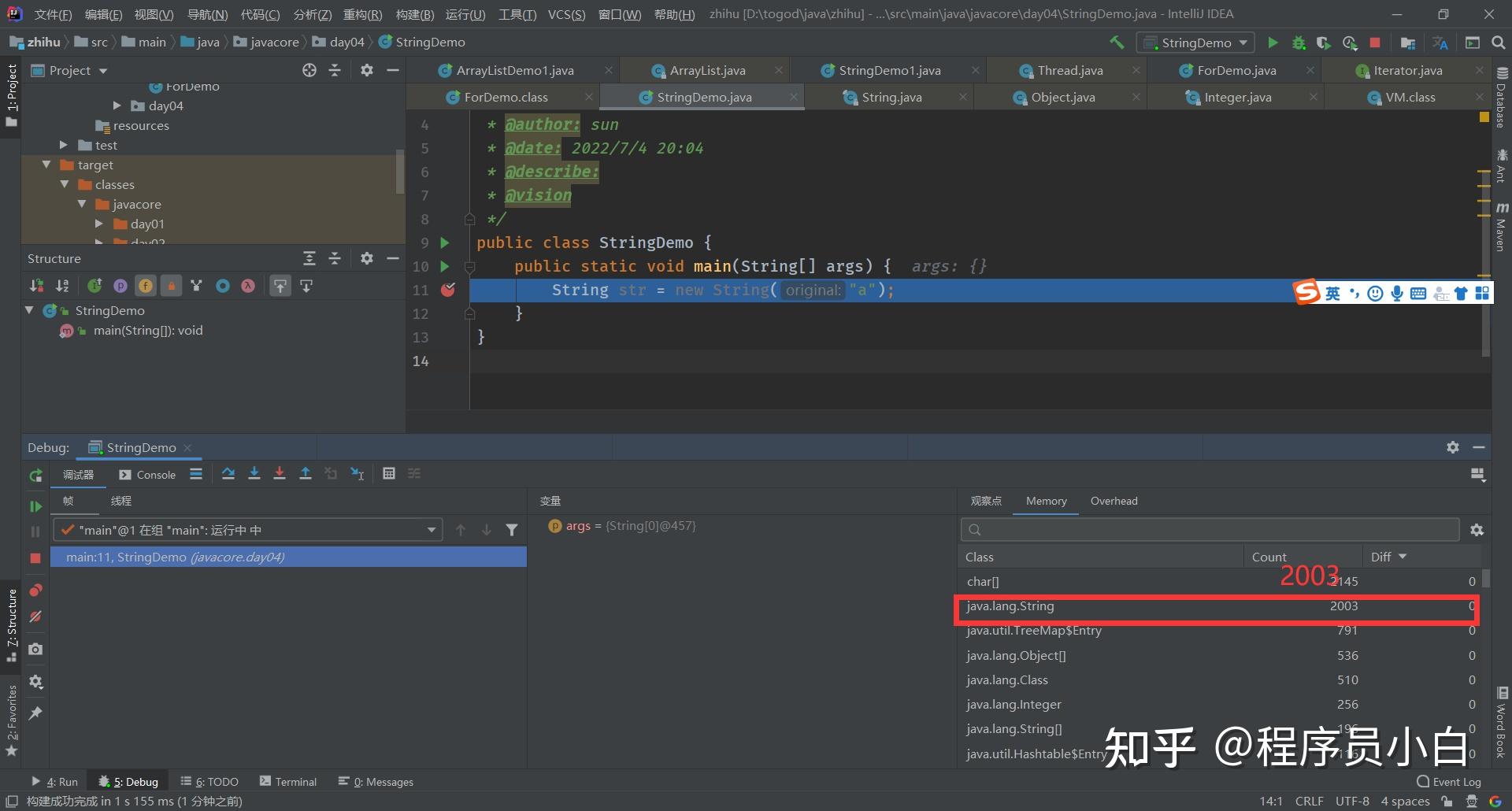Open Diff column sort dropdown arrow
Image resolution: width=1512 pixels, height=811 pixels.
pos(1403,557)
